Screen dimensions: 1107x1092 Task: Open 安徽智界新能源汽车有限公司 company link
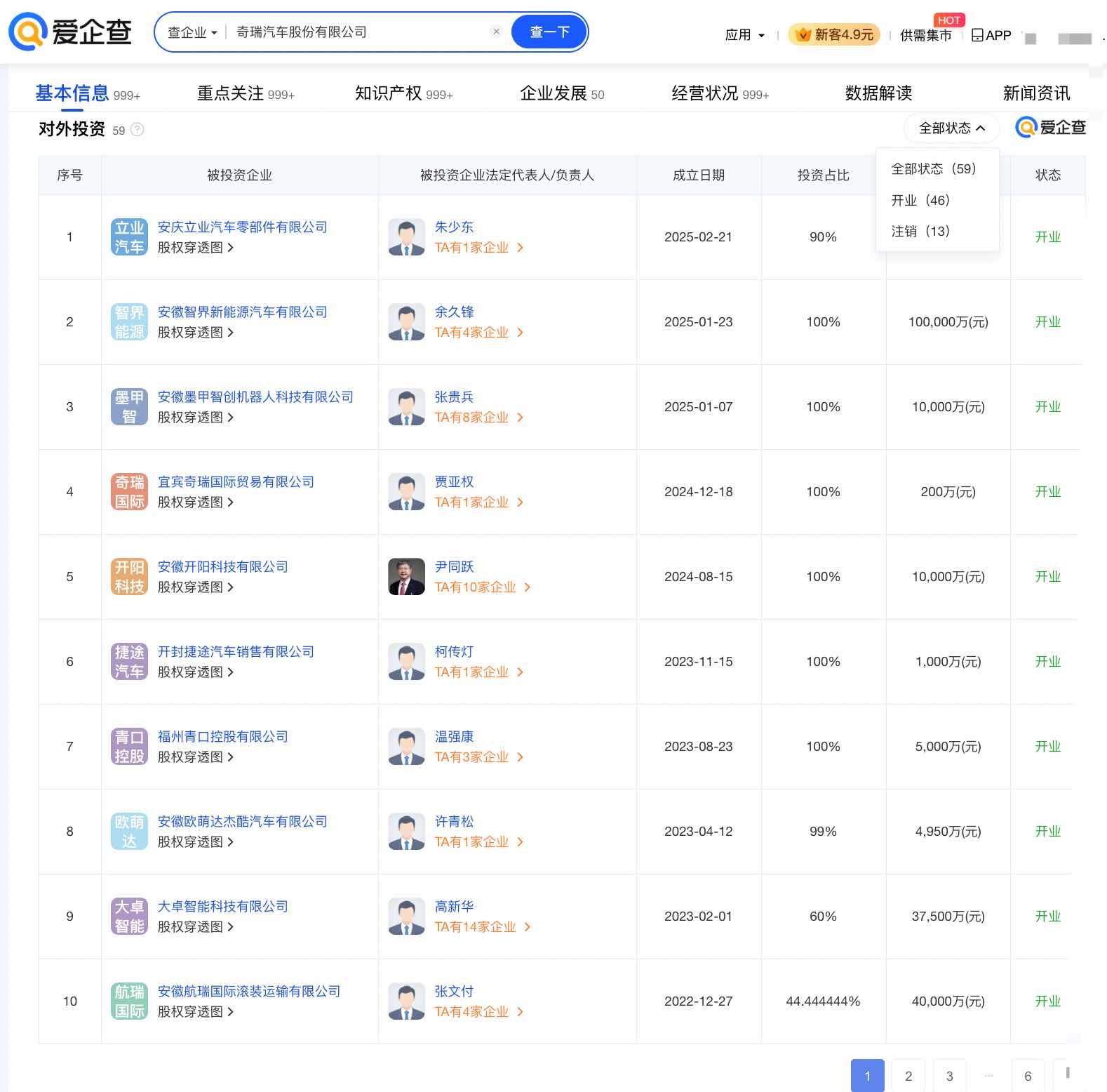click(242, 312)
